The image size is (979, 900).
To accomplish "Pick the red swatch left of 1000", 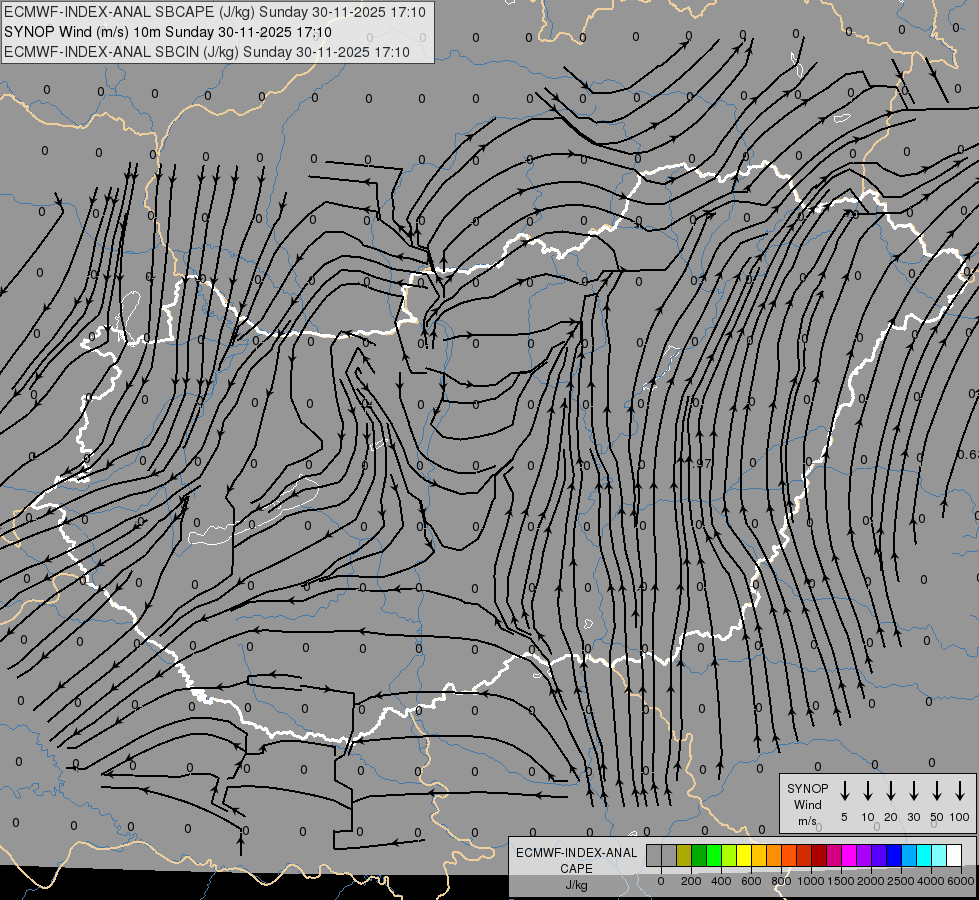I will click(804, 855).
